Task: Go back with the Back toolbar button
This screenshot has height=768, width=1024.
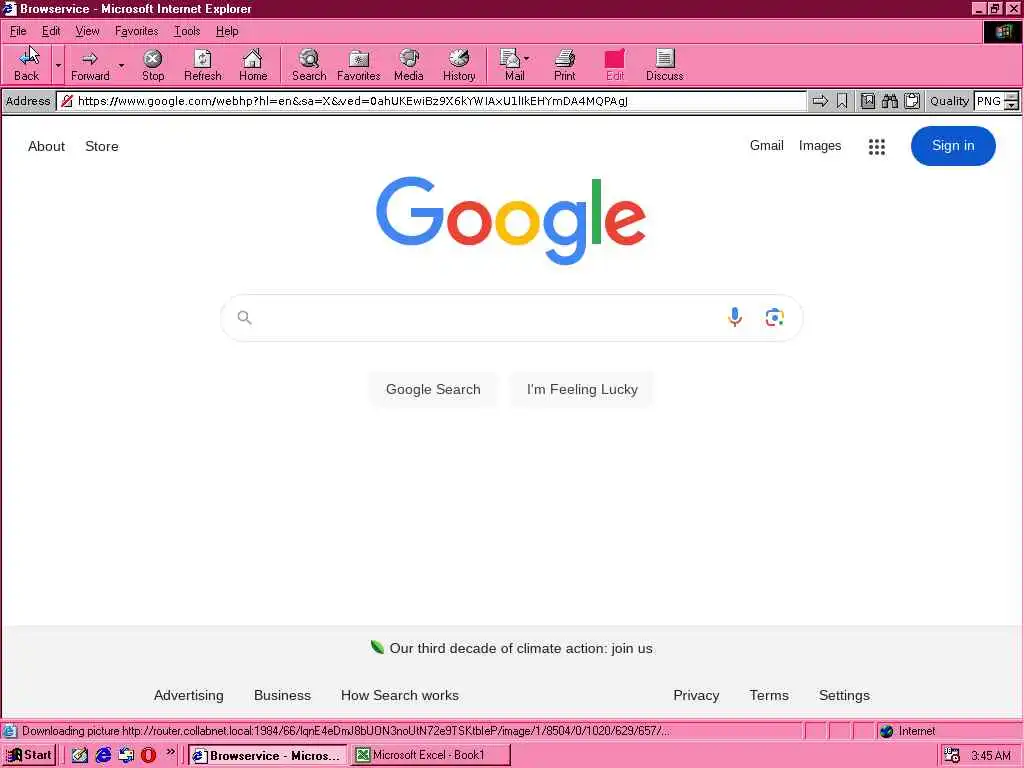Action: pos(27,65)
